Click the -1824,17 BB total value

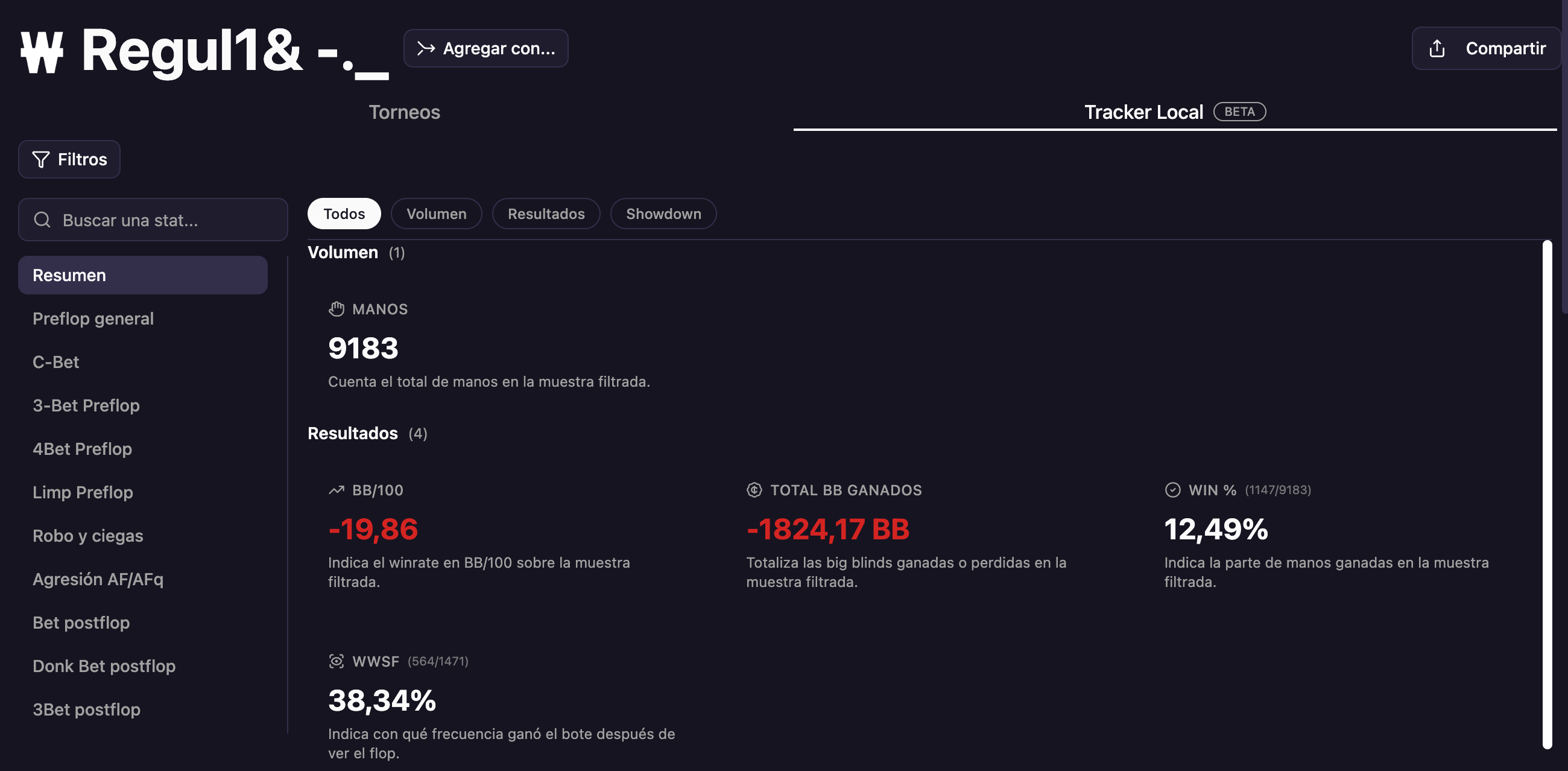[x=828, y=529]
